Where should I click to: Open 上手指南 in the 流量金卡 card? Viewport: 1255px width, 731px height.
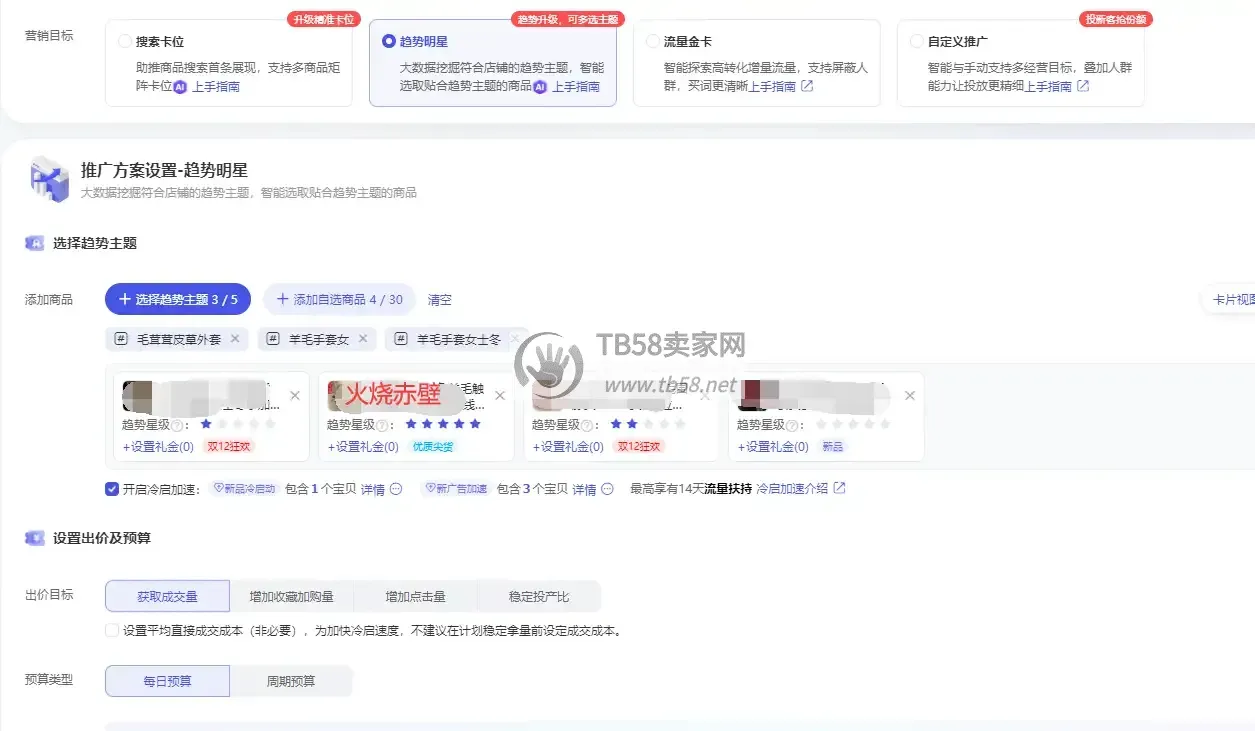tap(772, 87)
